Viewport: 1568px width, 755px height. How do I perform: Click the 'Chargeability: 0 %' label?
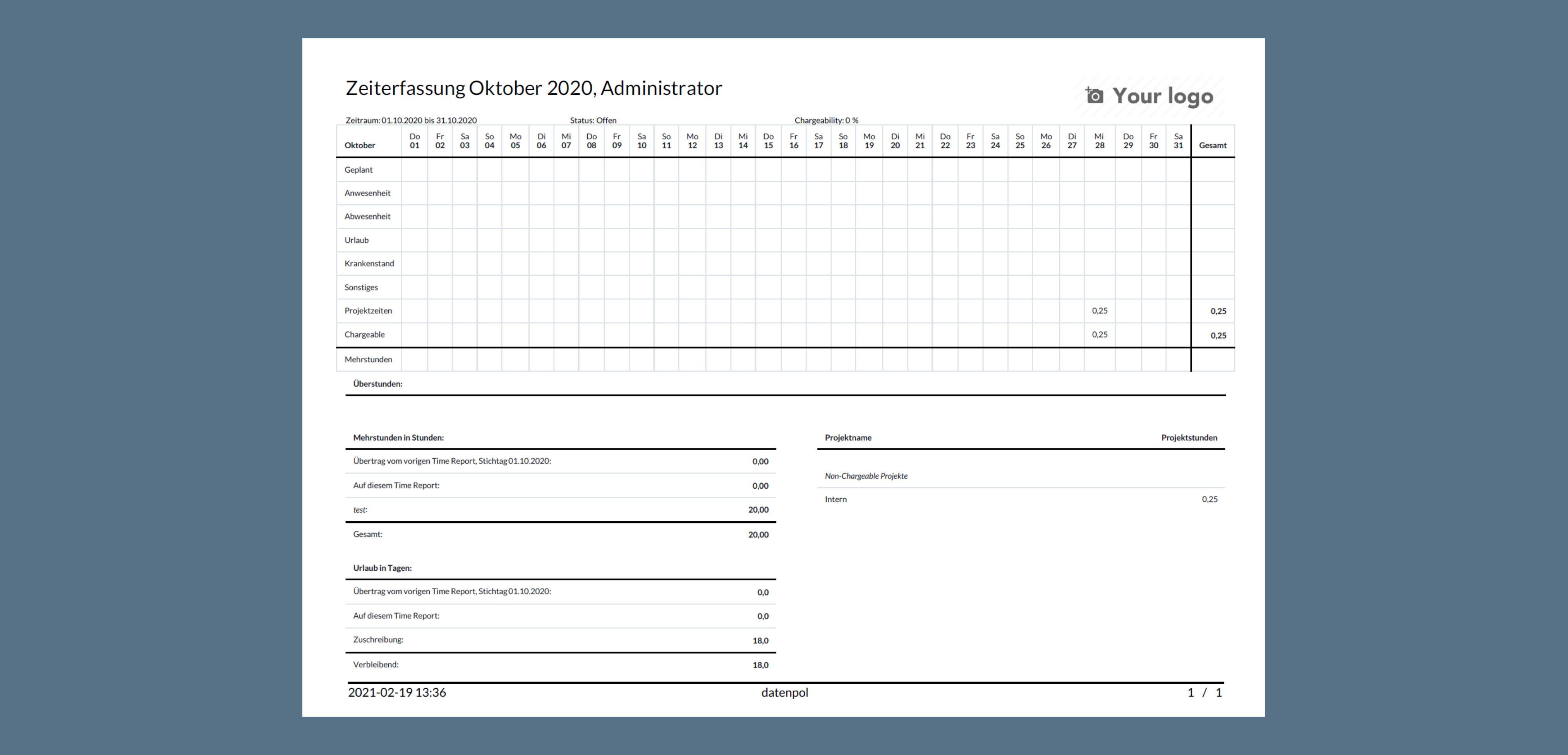826,120
